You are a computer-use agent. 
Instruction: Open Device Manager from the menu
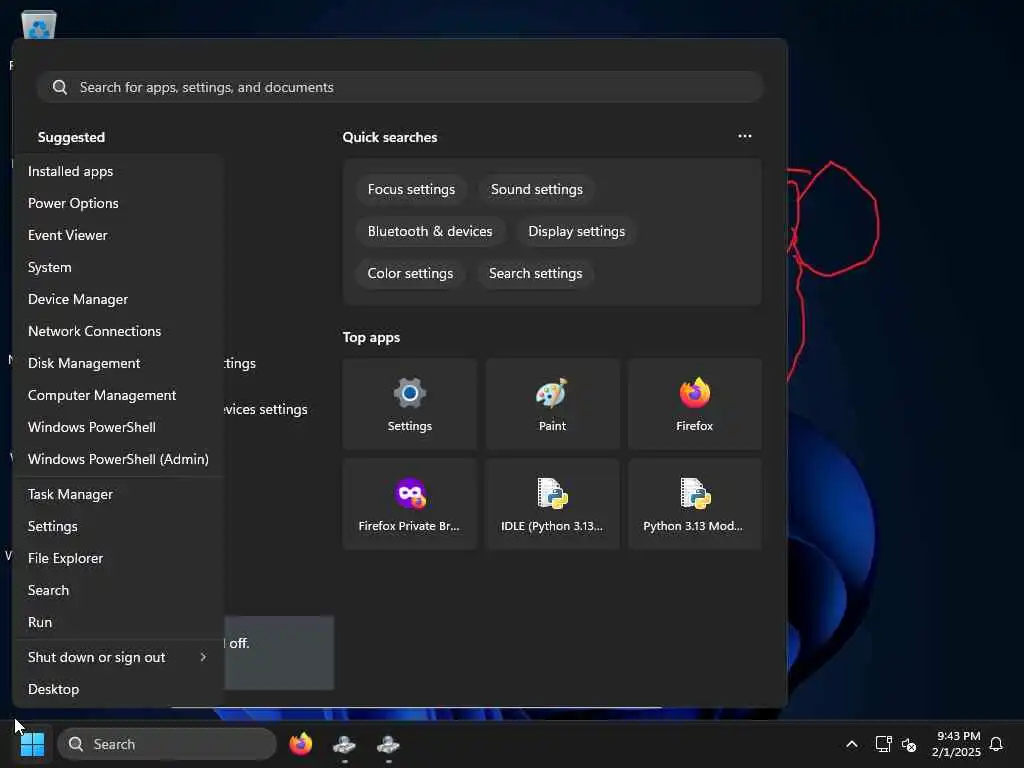pyautogui.click(x=118, y=299)
